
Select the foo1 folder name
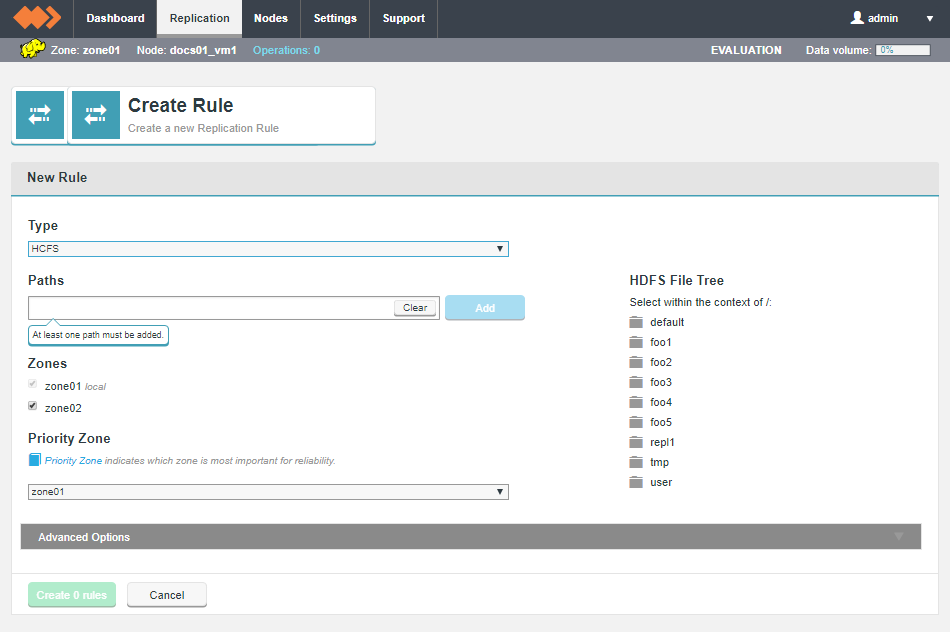[x=660, y=342]
